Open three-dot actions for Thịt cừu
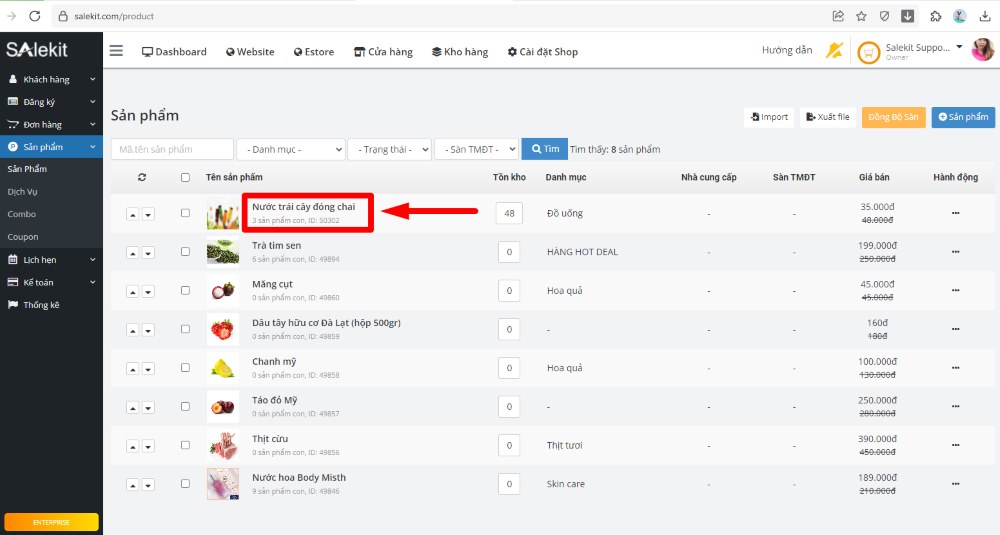The width and height of the screenshot is (1000, 535). pyautogui.click(x=955, y=445)
